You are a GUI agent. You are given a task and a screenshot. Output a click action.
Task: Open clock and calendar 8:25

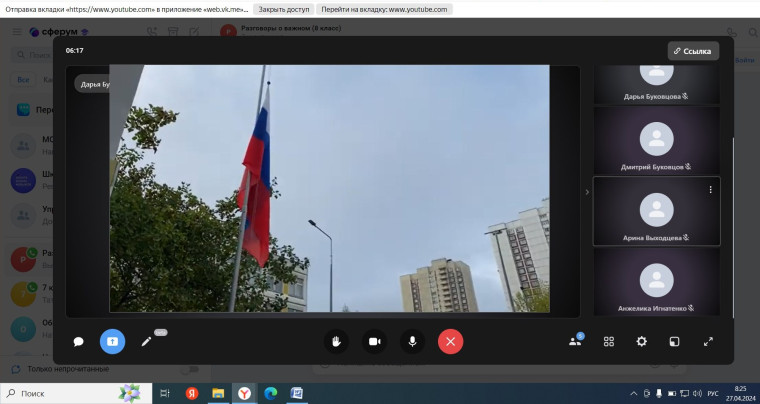[741, 393]
